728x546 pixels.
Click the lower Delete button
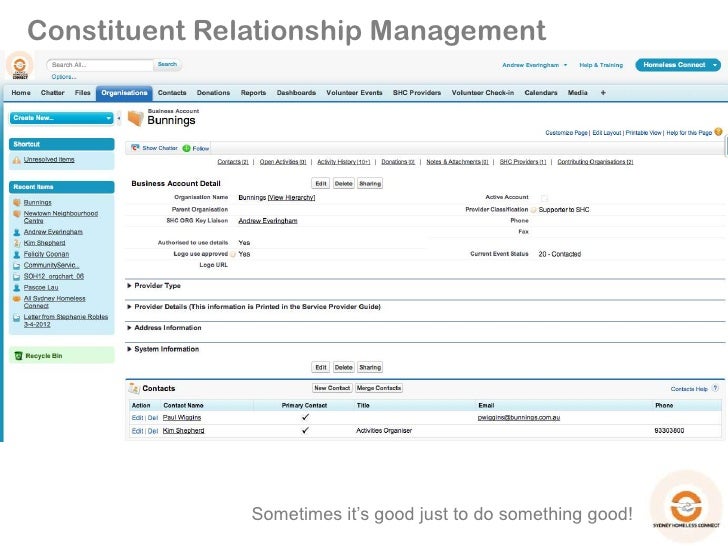[x=344, y=367]
